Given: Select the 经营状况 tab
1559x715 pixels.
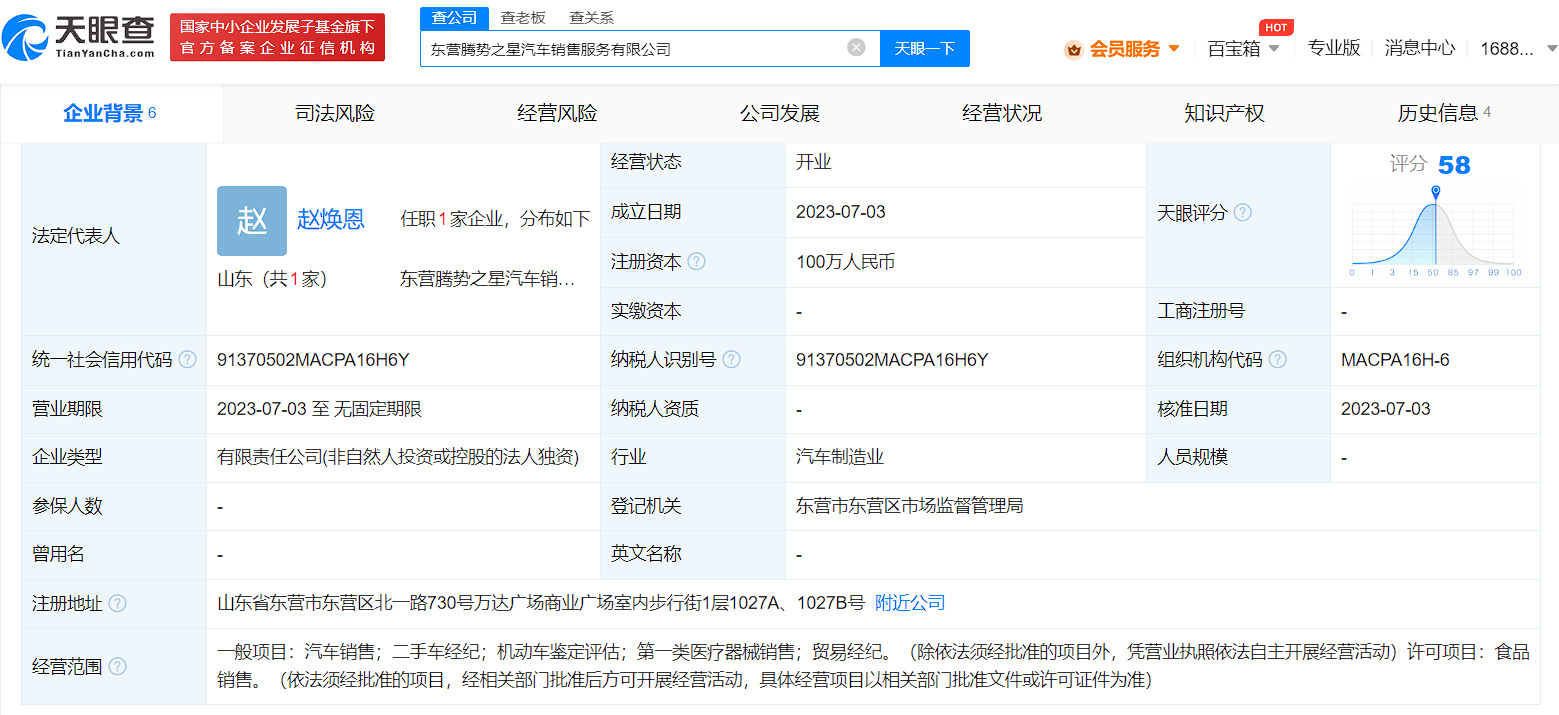Looking at the screenshot, I should tap(1002, 113).
